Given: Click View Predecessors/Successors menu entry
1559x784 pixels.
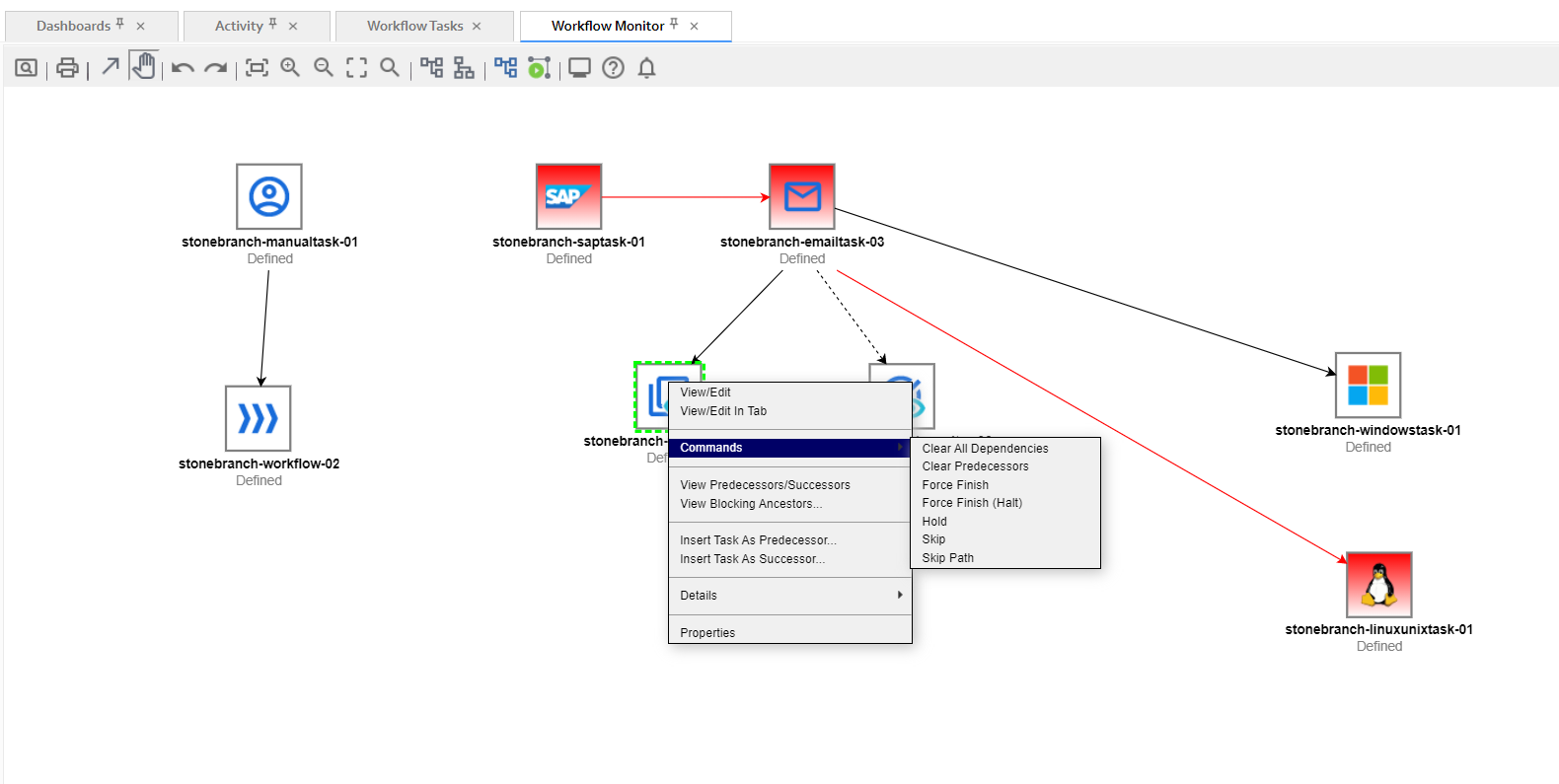Looking at the screenshot, I should pos(765,485).
